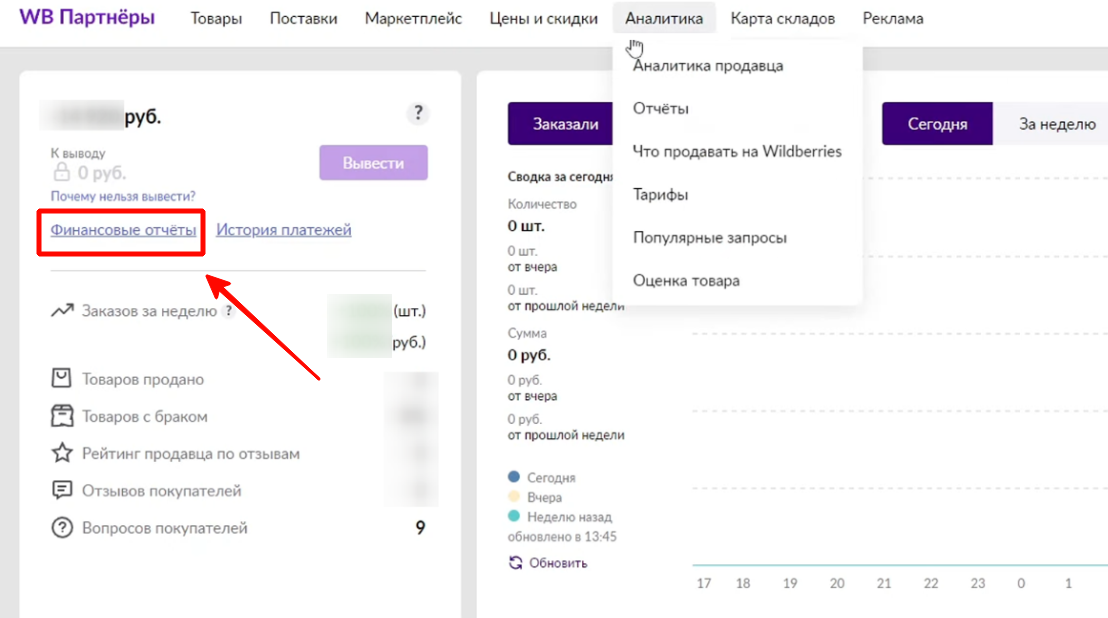Click the Обновить text

[x=558, y=563]
